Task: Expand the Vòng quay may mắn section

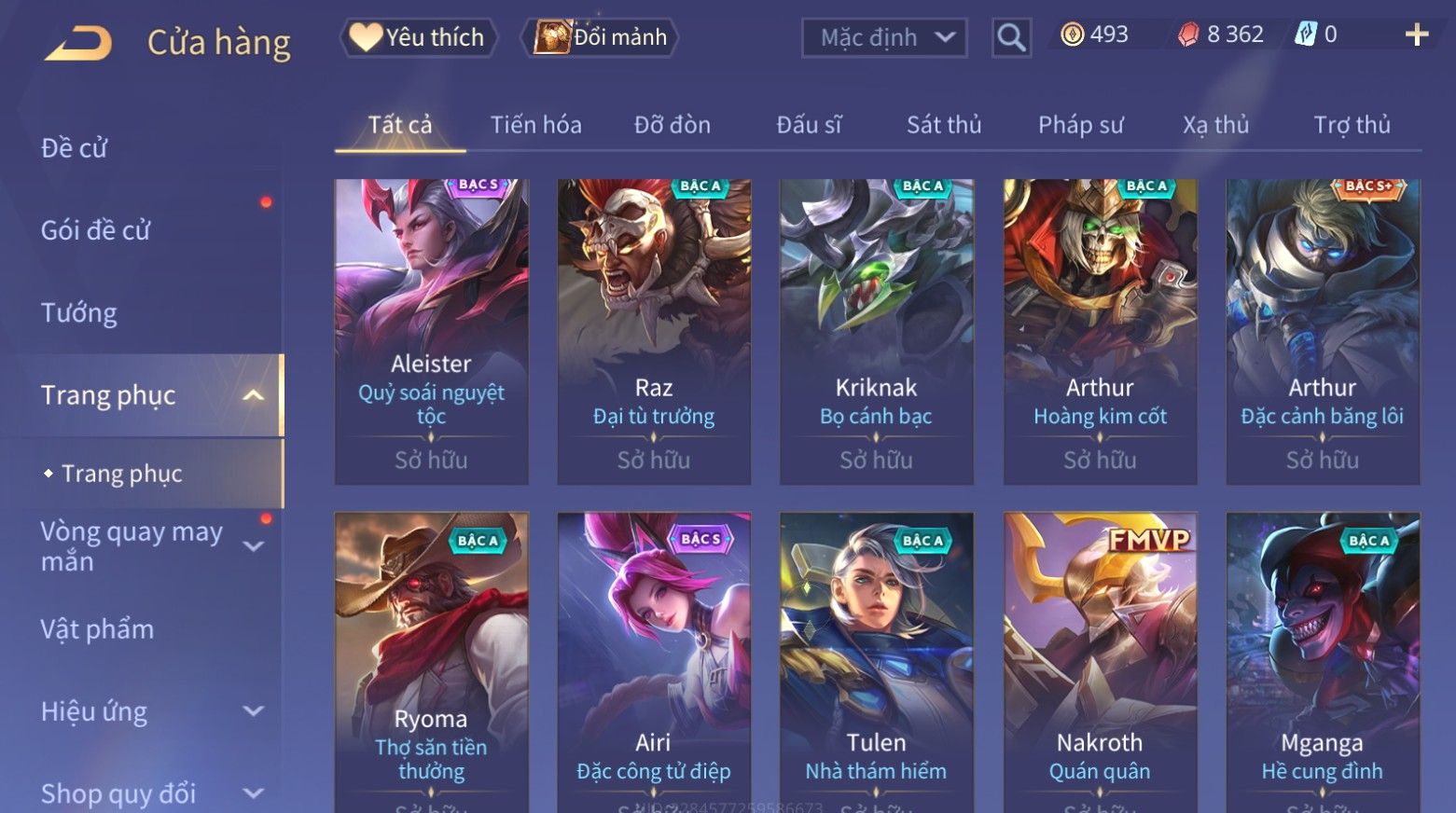Action: pyautogui.click(x=253, y=546)
